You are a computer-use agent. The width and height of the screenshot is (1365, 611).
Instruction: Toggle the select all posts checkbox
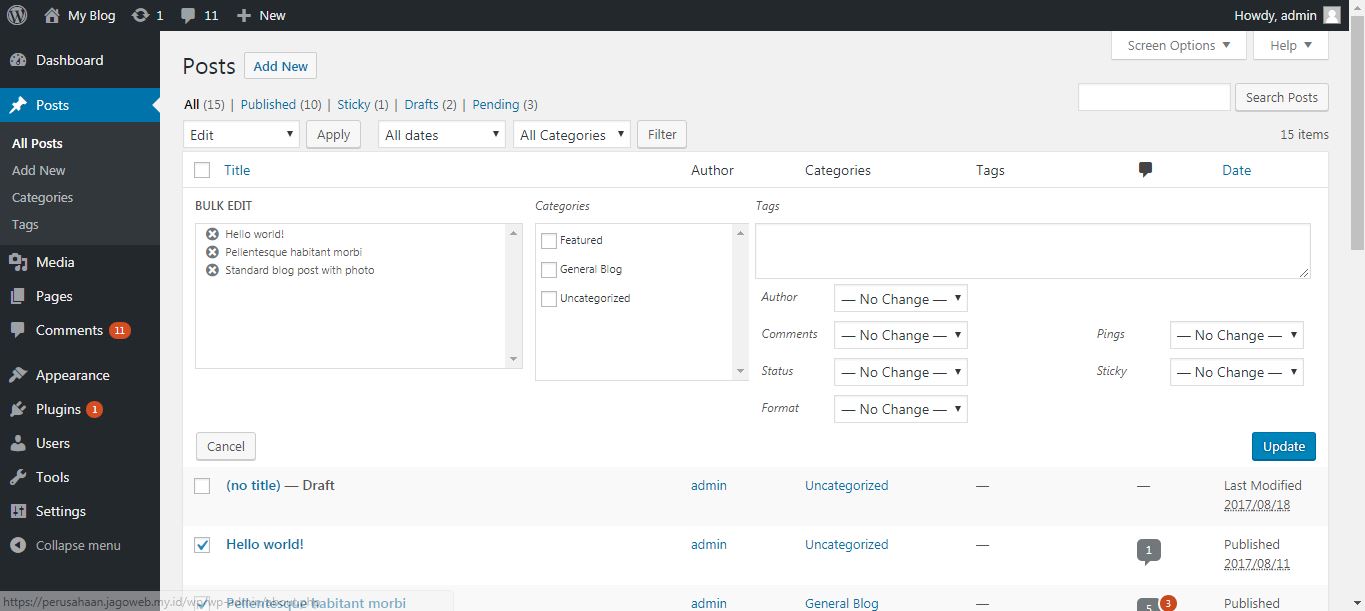point(202,170)
